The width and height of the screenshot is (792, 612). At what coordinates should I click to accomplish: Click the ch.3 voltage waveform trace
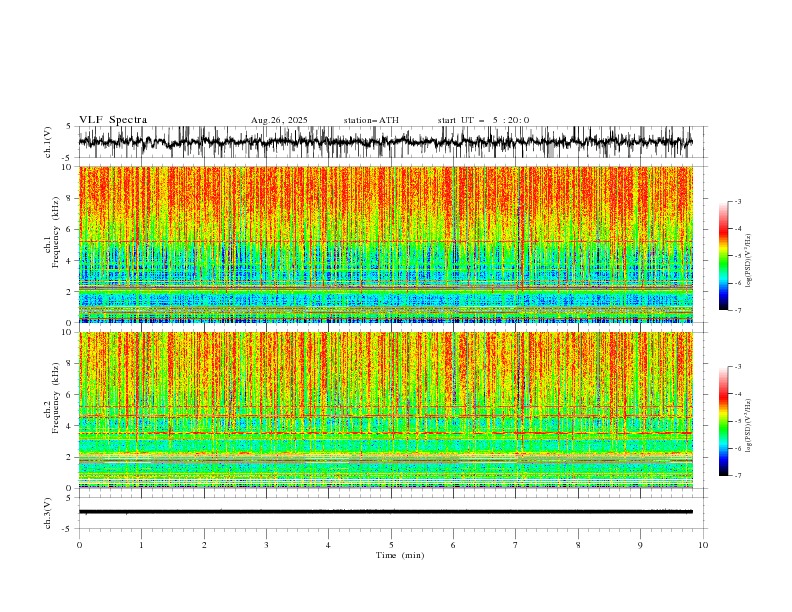pos(385,512)
